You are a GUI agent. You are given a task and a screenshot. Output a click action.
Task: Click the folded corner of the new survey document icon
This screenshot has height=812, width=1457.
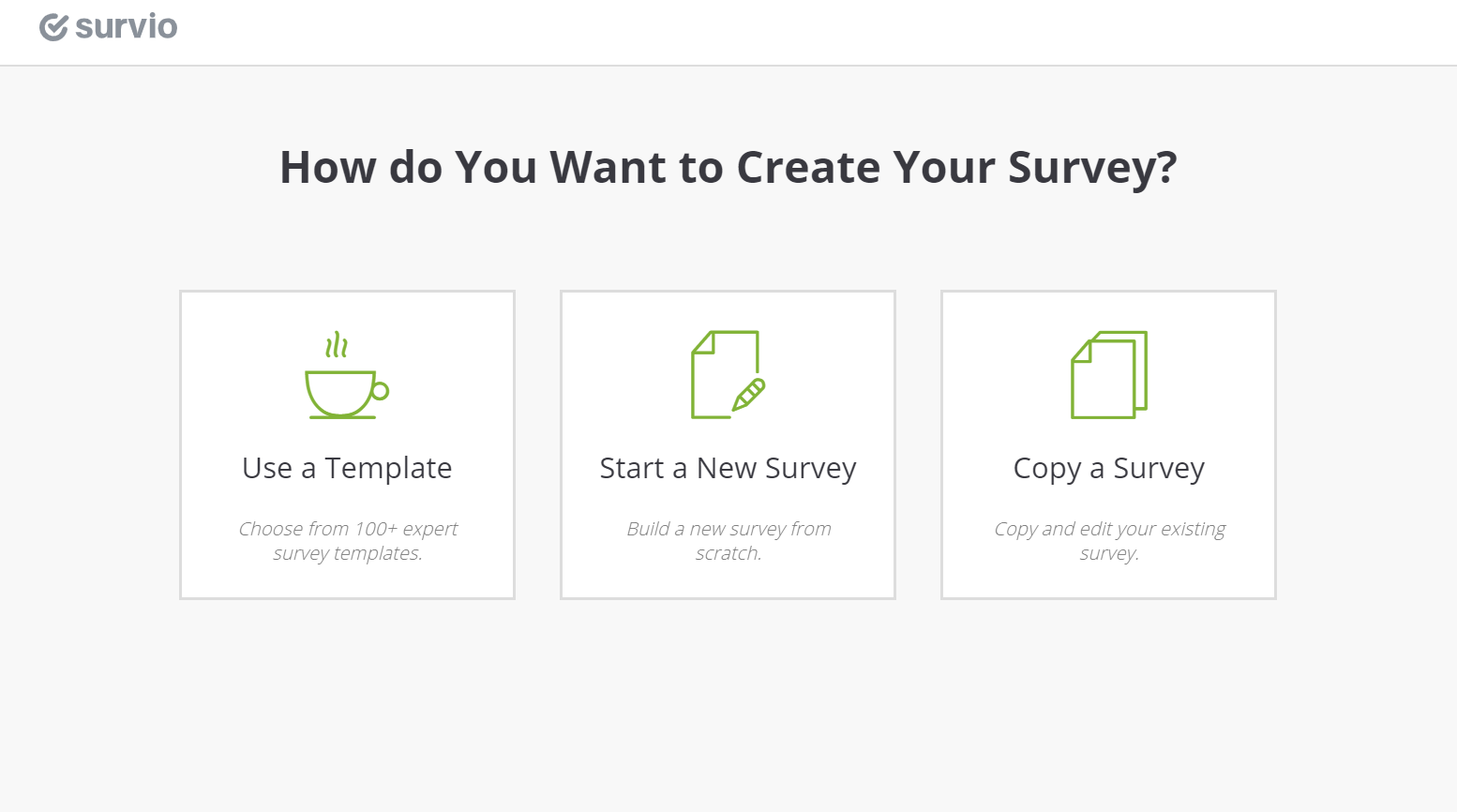tap(703, 343)
